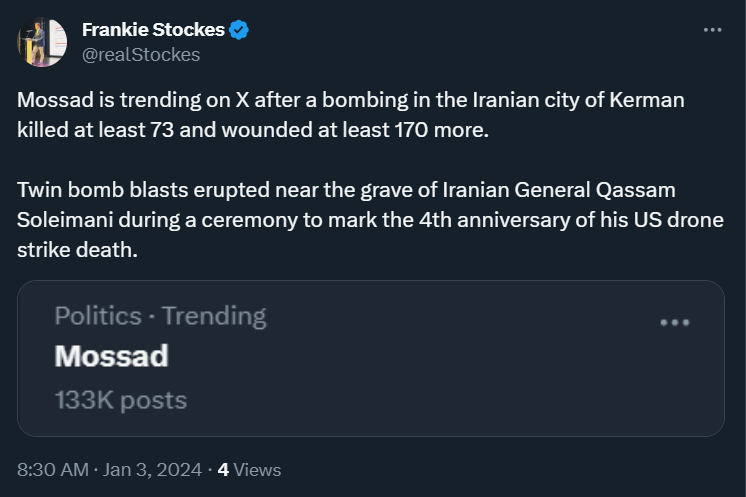Image resolution: width=746 pixels, height=497 pixels.
Task: Click the "133K posts" count
Action: click(121, 400)
